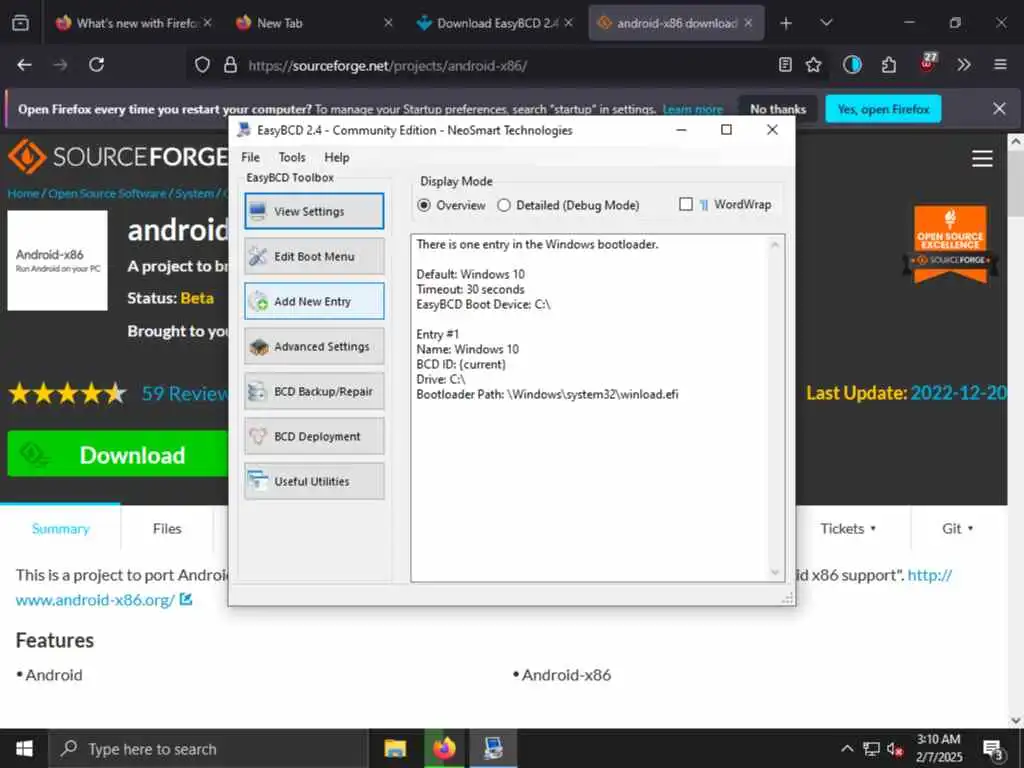1024x768 pixels.
Task: Open Useful Utilities section
Action: click(314, 481)
